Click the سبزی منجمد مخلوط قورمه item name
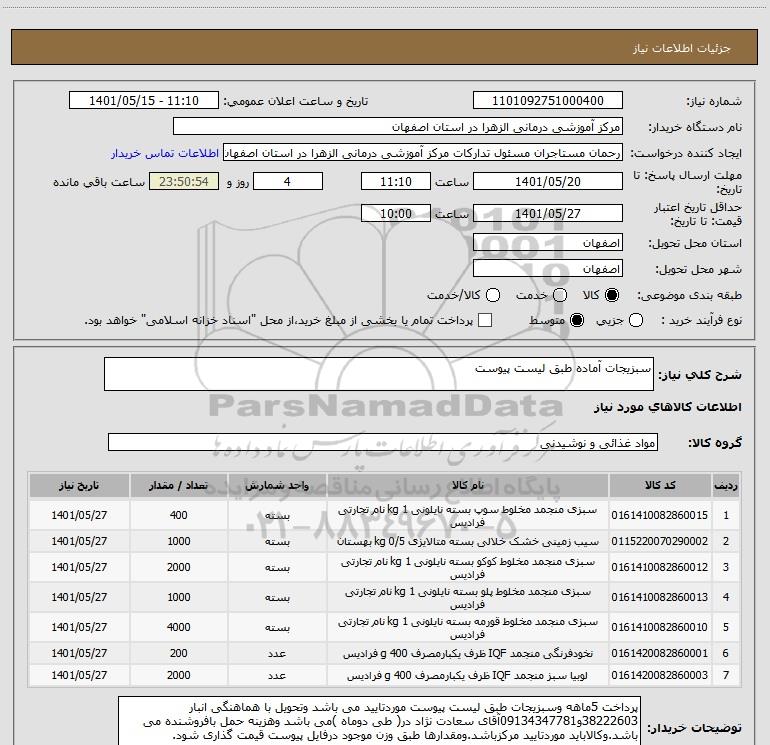The height and width of the screenshot is (745, 770). tap(468, 628)
